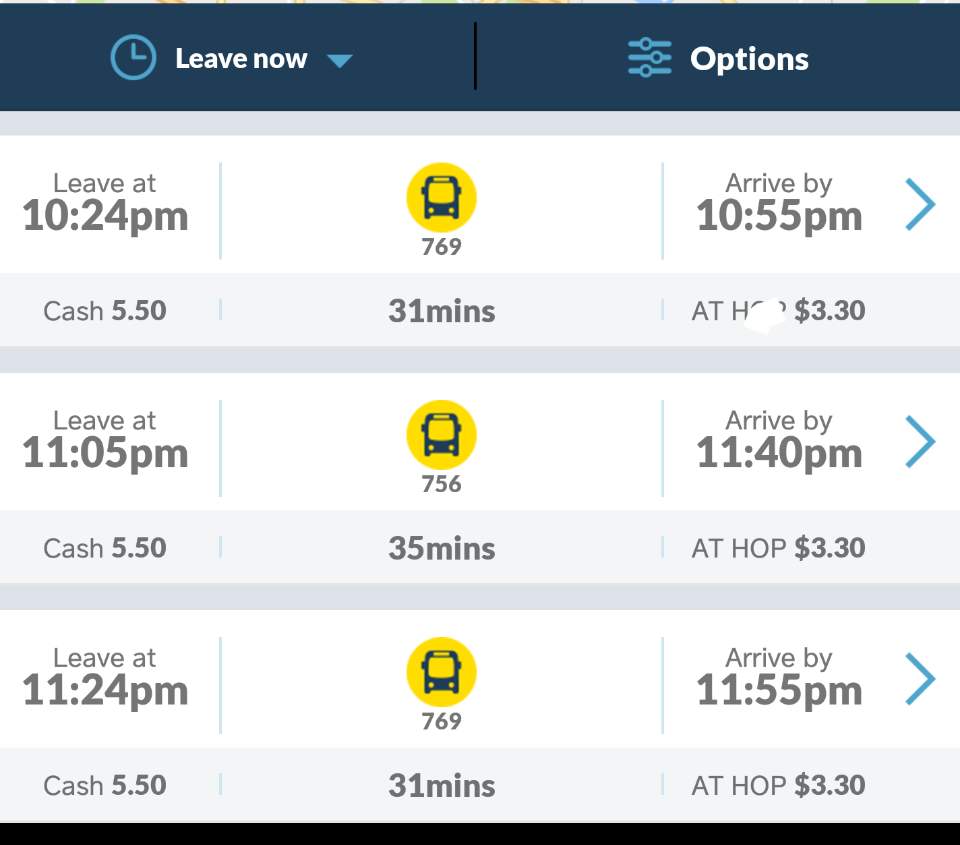960x845 pixels.
Task: Click AT HOP $3.30 fare on the 11:24pm trip
Action: pyautogui.click(x=778, y=785)
